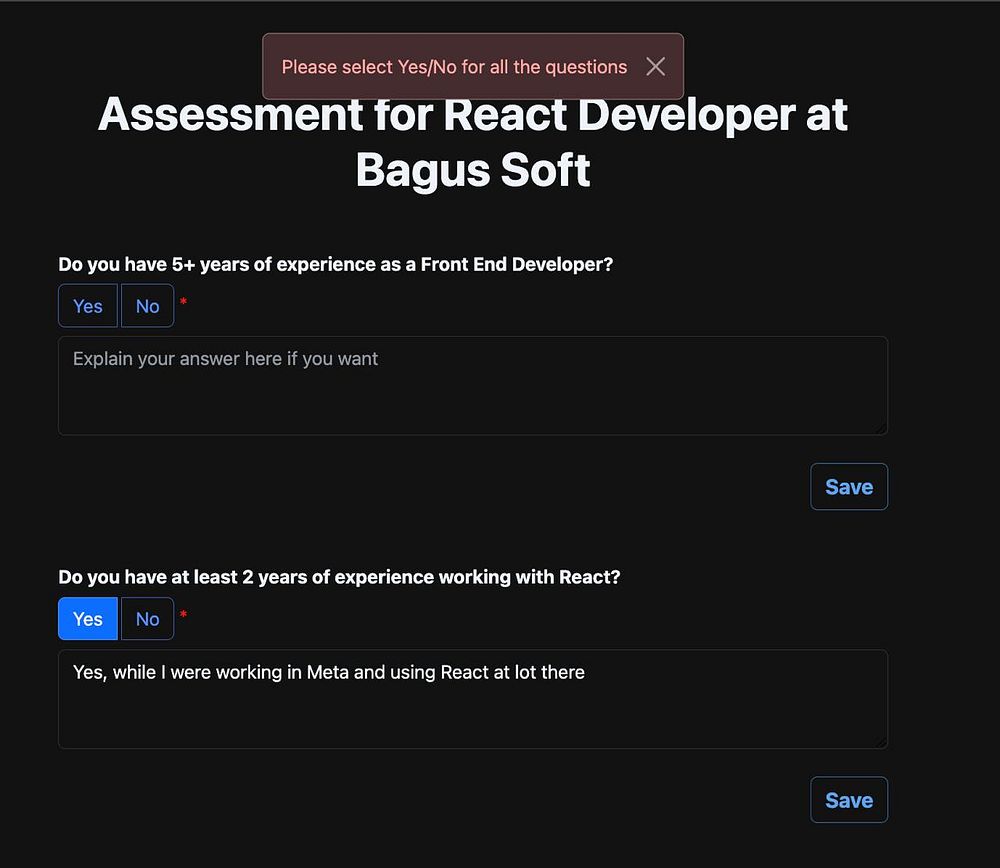Click the word 'Meta' in the second answer
The width and height of the screenshot is (1000, 868).
coord(327,672)
